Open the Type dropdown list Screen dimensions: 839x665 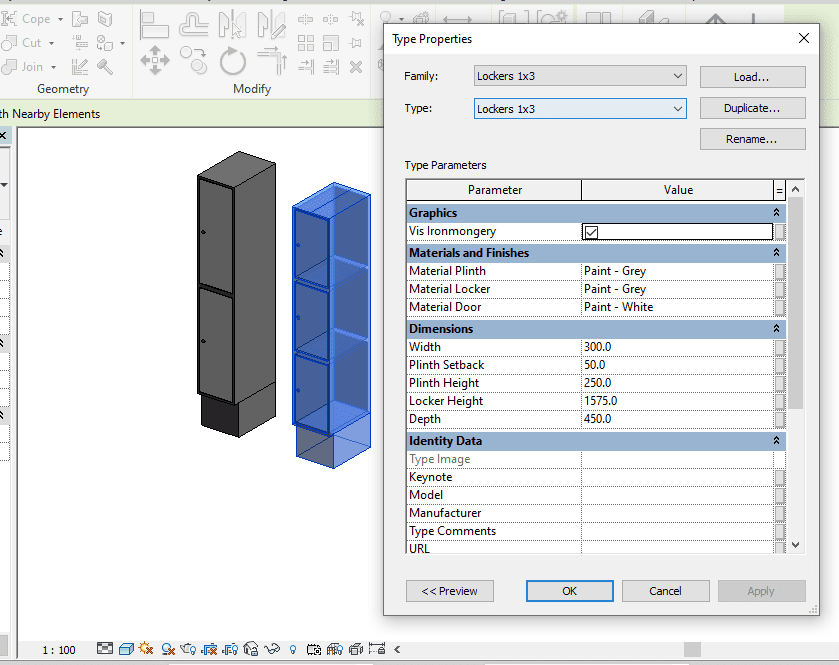click(580, 109)
